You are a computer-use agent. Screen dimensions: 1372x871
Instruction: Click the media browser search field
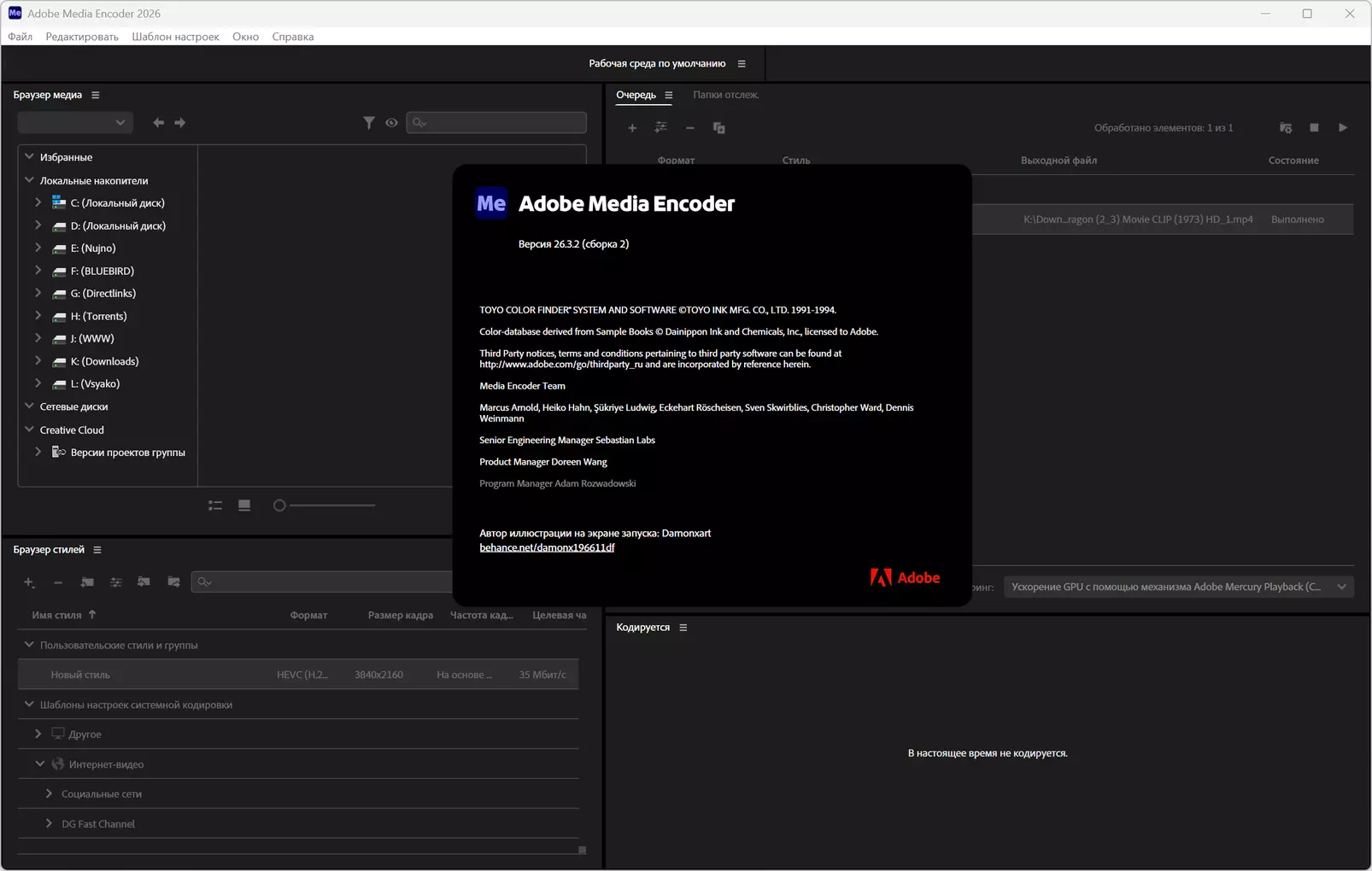click(496, 123)
